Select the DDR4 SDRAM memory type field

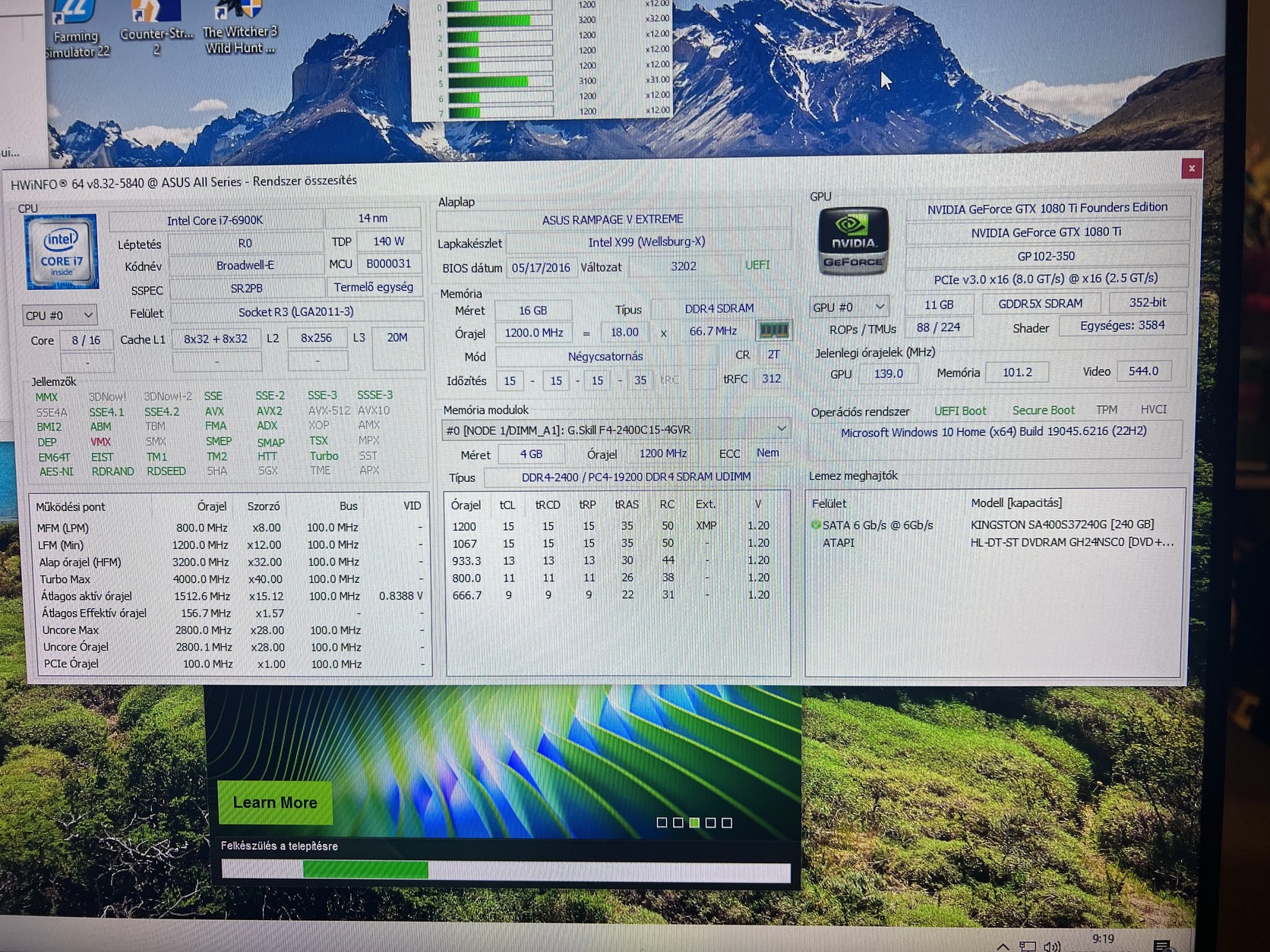click(x=719, y=308)
